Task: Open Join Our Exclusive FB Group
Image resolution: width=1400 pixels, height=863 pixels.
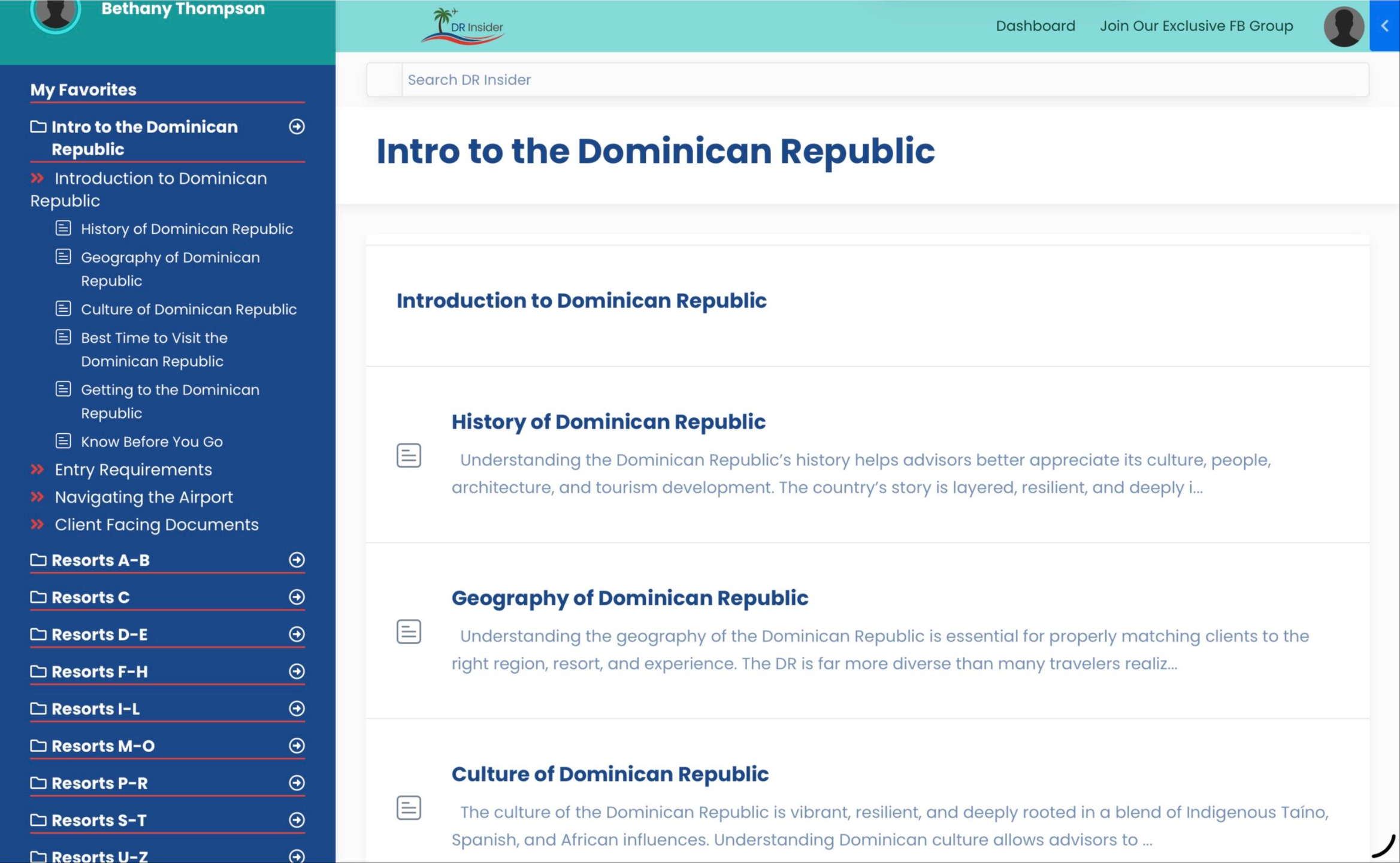Action: point(1196,26)
